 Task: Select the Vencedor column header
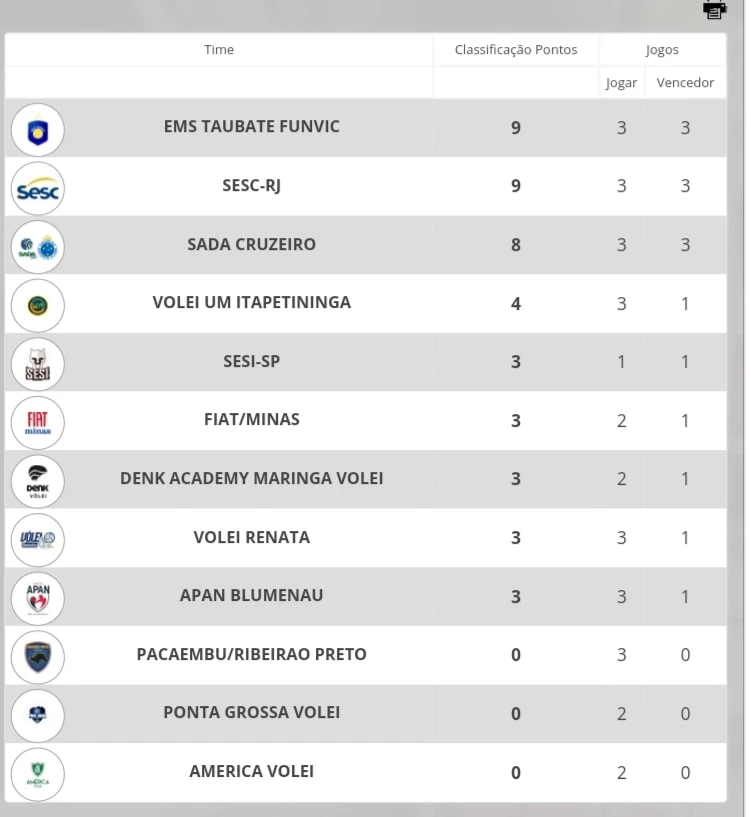pos(685,82)
